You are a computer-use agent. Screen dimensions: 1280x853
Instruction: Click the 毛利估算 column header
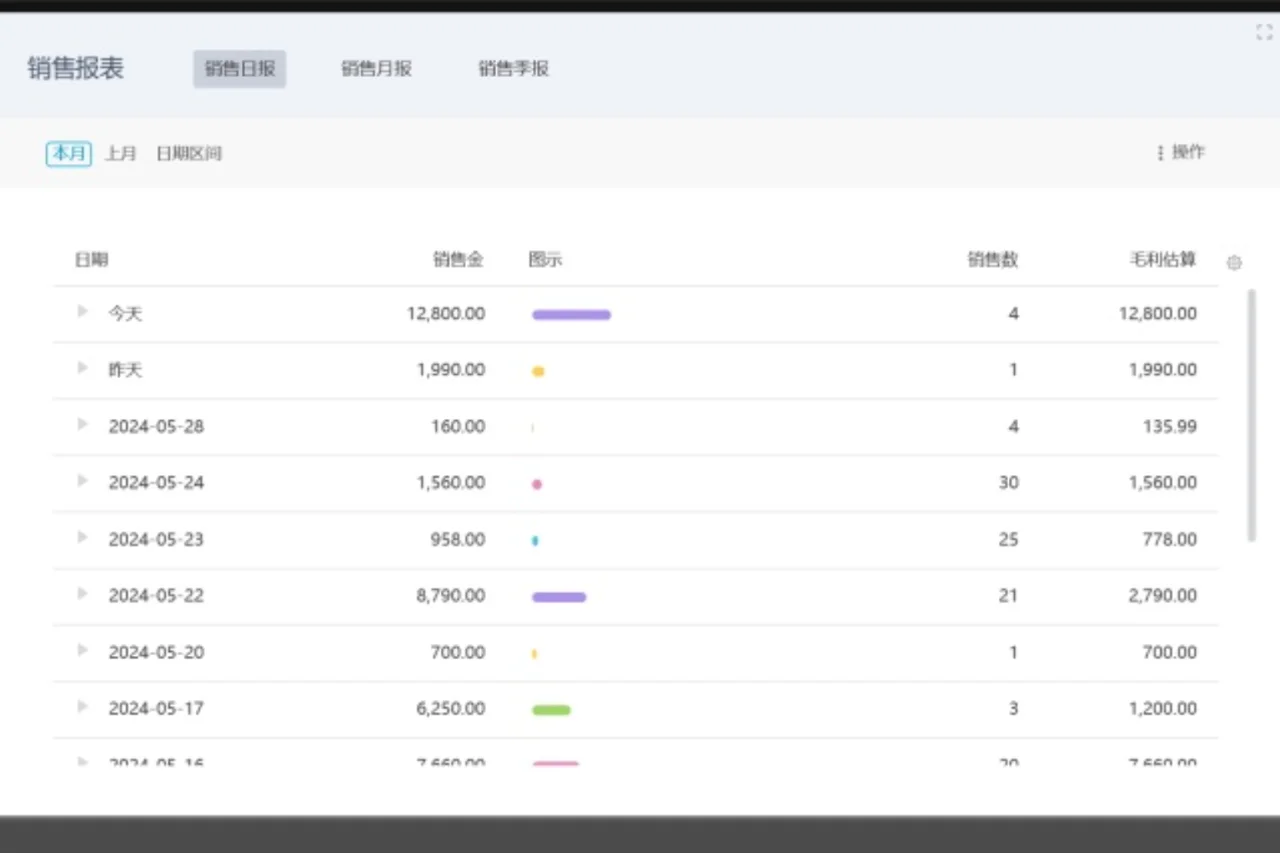[x=1163, y=260]
